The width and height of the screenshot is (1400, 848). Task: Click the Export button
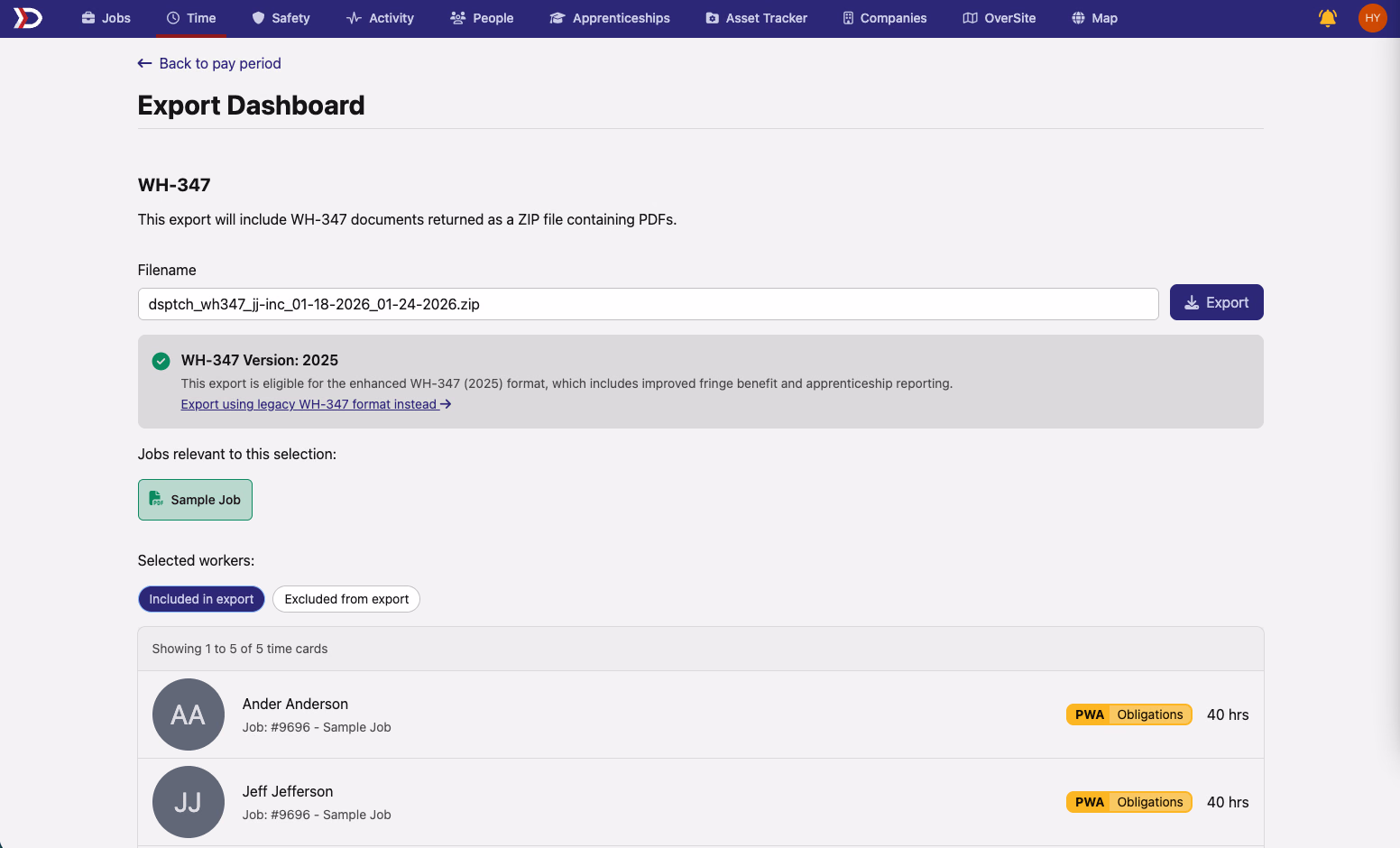(1216, 302)
